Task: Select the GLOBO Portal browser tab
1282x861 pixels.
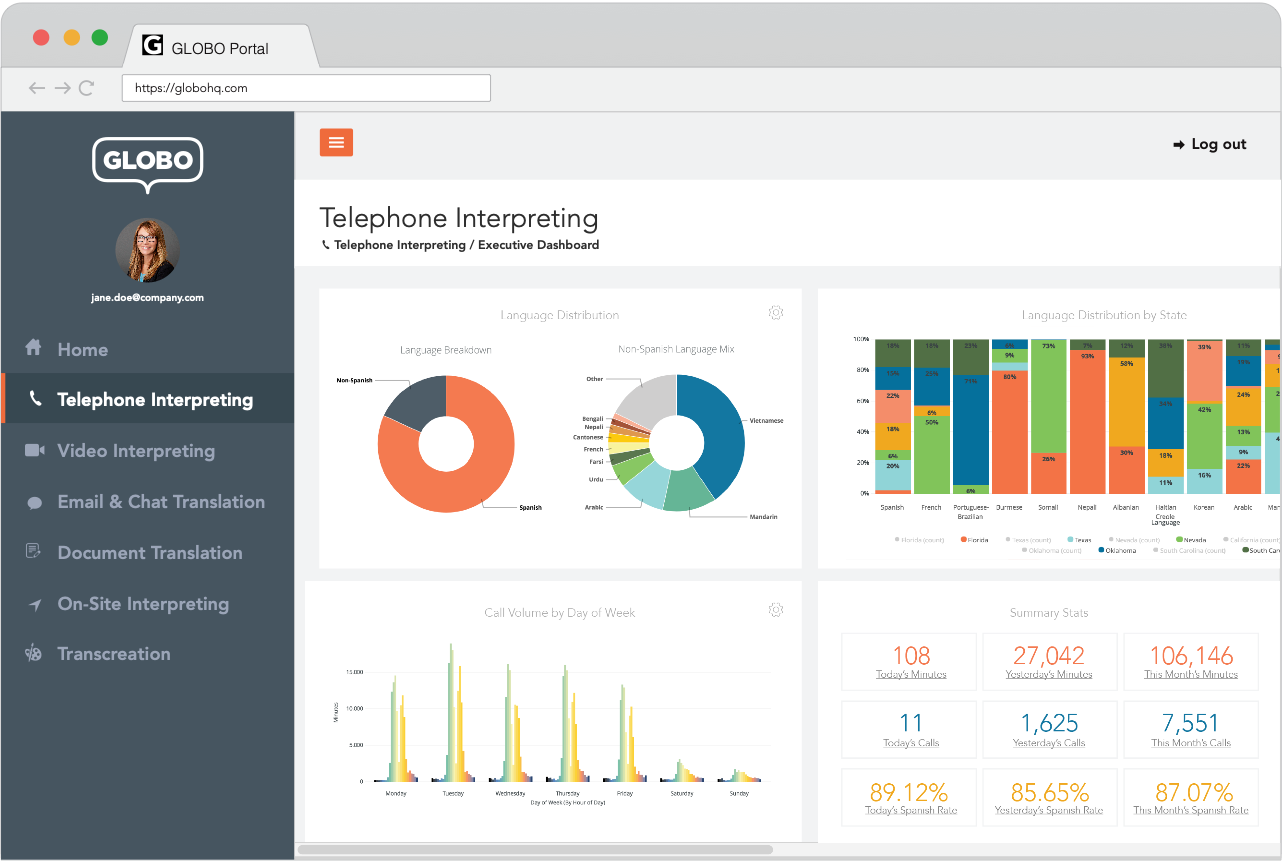Action: click(x=220, y=47)
